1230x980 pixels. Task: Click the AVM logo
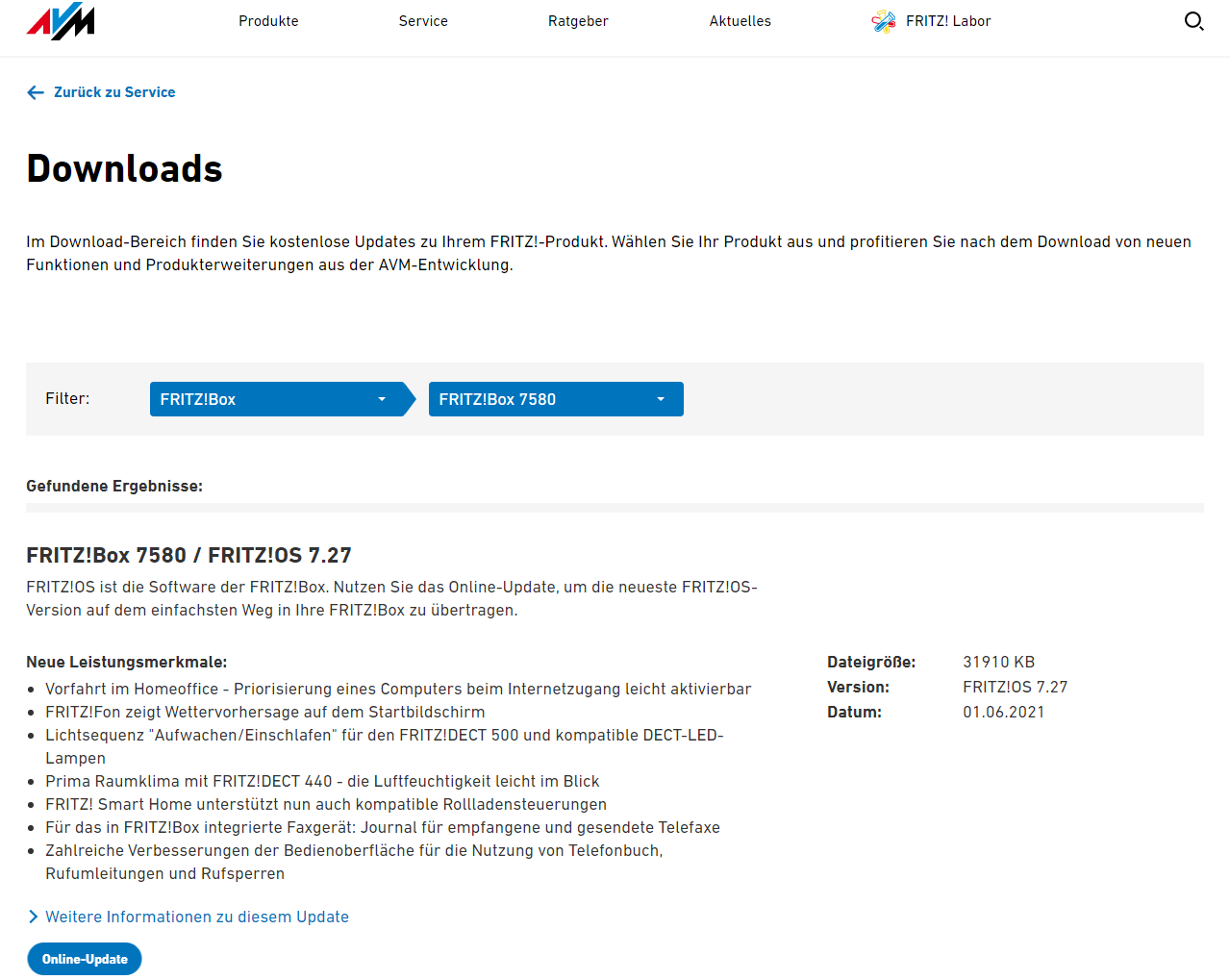(61, 20)
